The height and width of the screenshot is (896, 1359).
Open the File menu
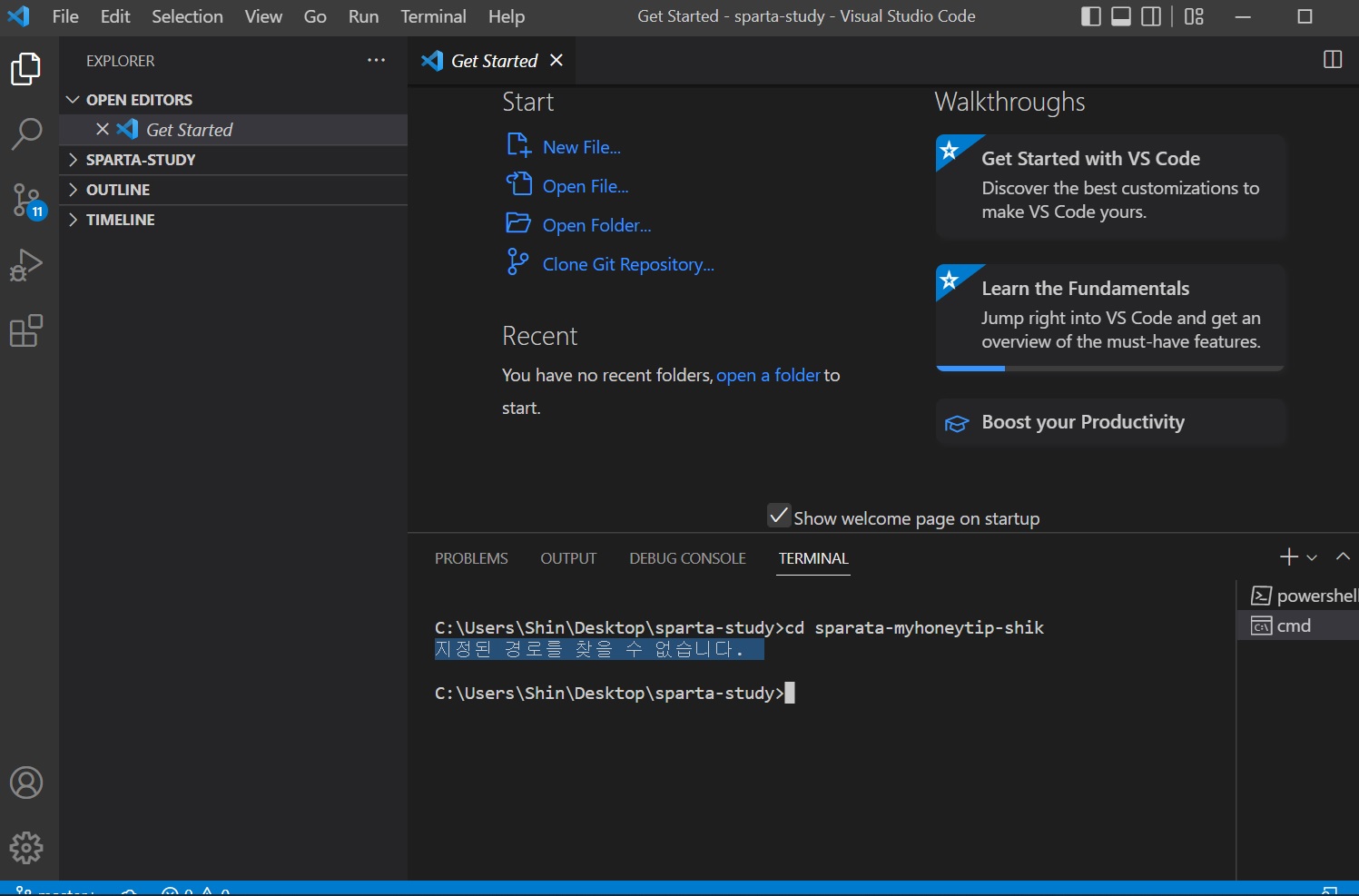pos(65,16)
